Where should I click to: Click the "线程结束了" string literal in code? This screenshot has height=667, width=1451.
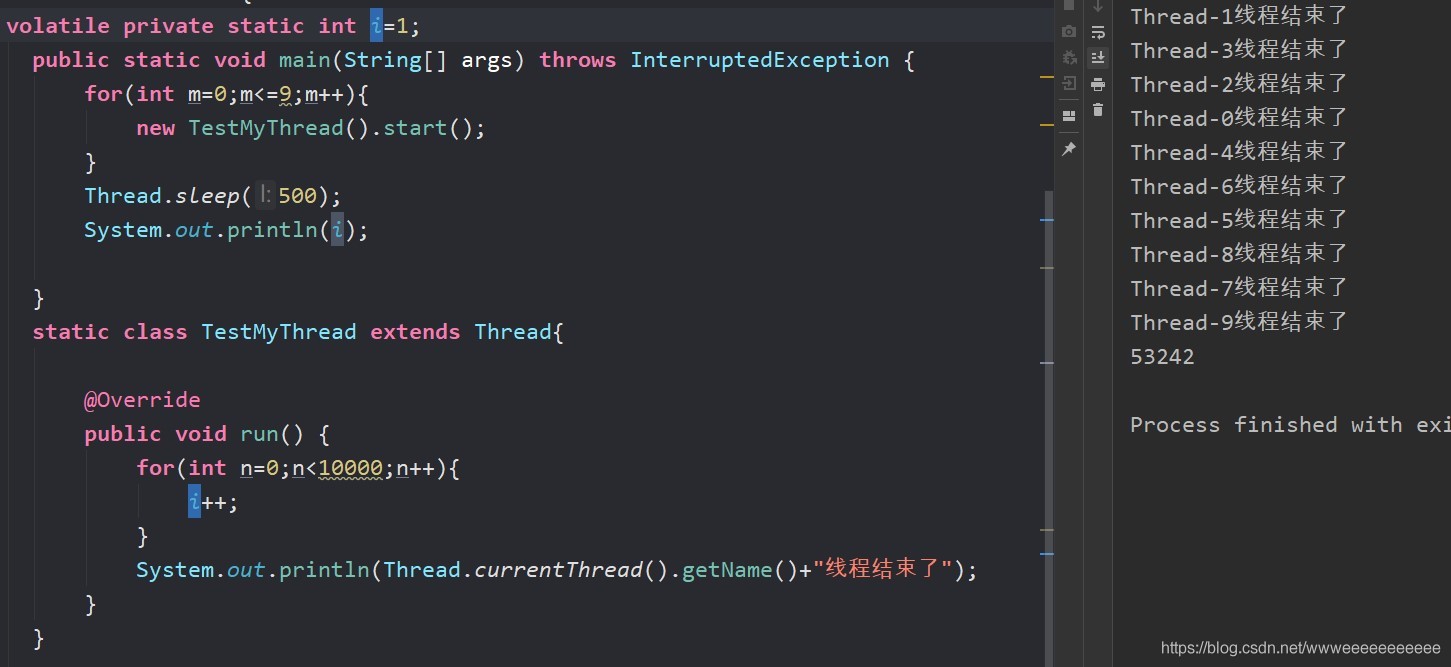click(881, 570)
